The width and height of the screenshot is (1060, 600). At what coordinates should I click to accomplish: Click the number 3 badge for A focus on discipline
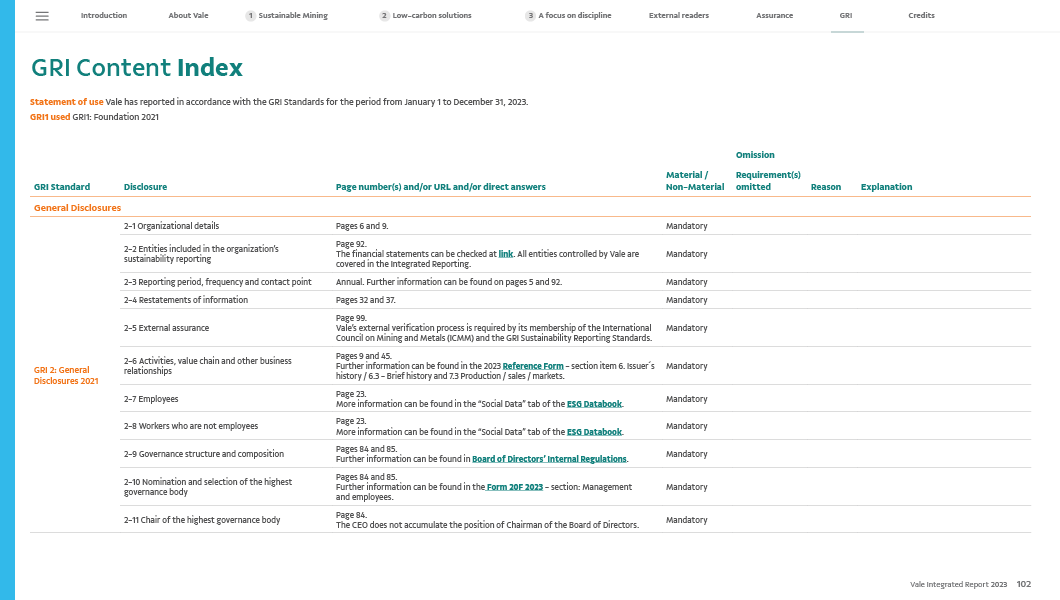coord(530,16)
